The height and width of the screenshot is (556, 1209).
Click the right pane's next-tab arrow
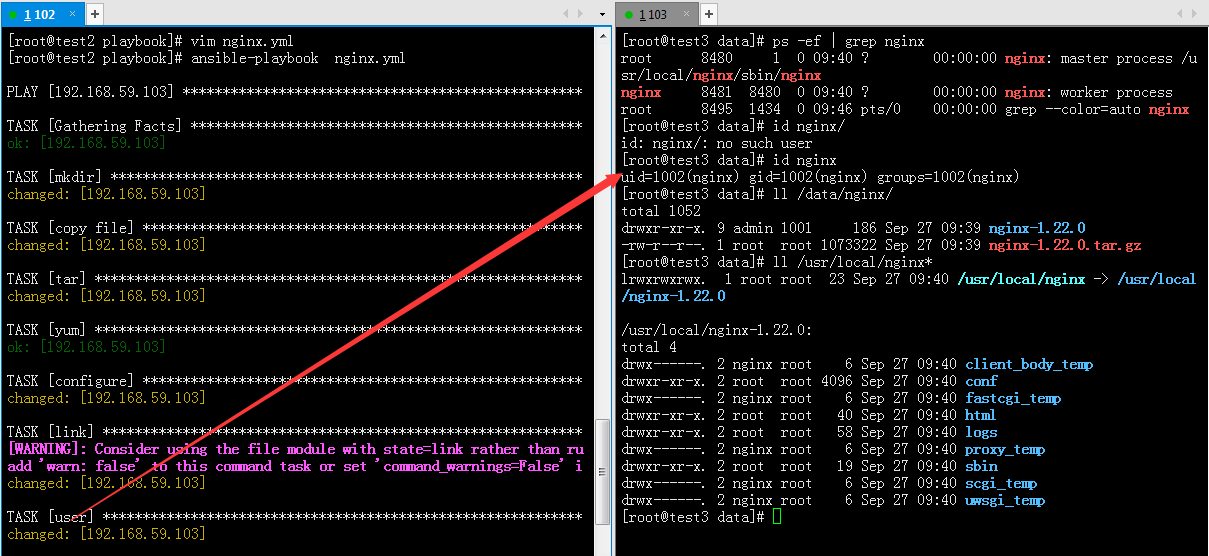[1195, 14]
